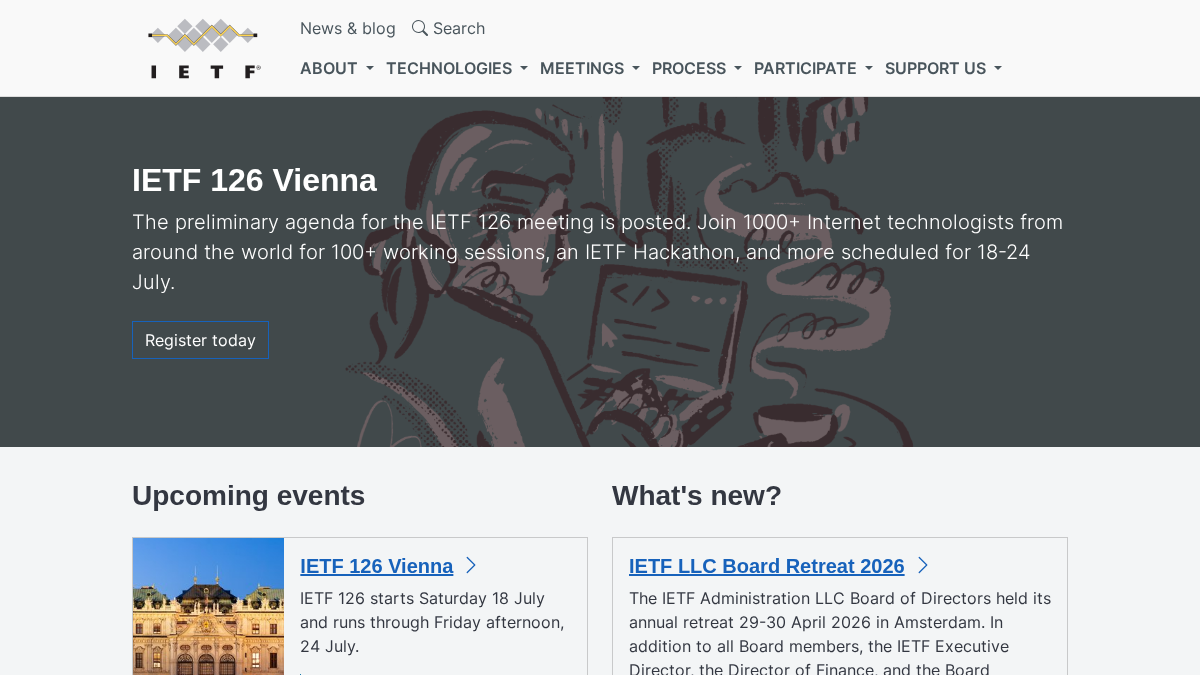Open the MEETINGS dropdown menu
This screenshot has height=675, width=1200.
point(590,68)
